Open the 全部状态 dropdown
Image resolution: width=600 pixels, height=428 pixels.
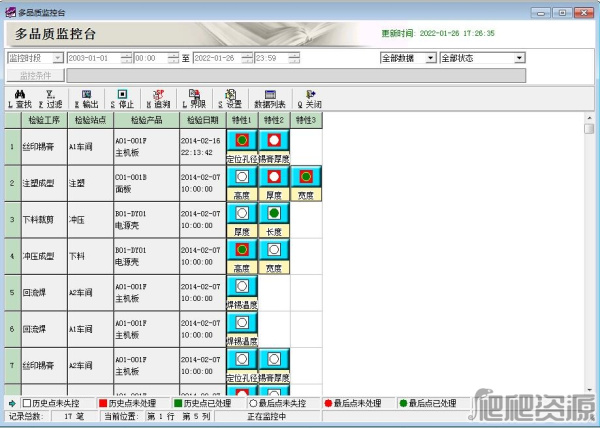(519, 58)
